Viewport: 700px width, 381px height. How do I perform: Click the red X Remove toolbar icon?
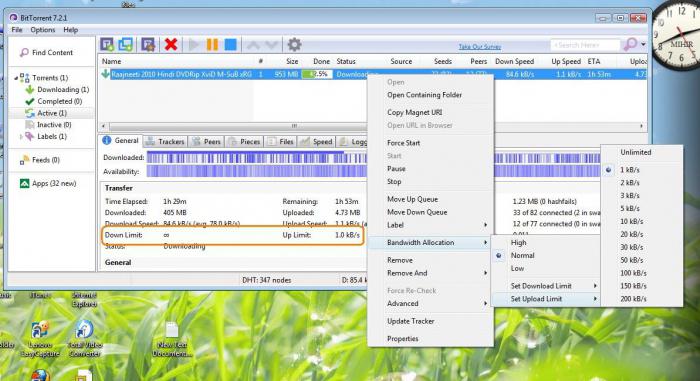[x=171, y=44]
